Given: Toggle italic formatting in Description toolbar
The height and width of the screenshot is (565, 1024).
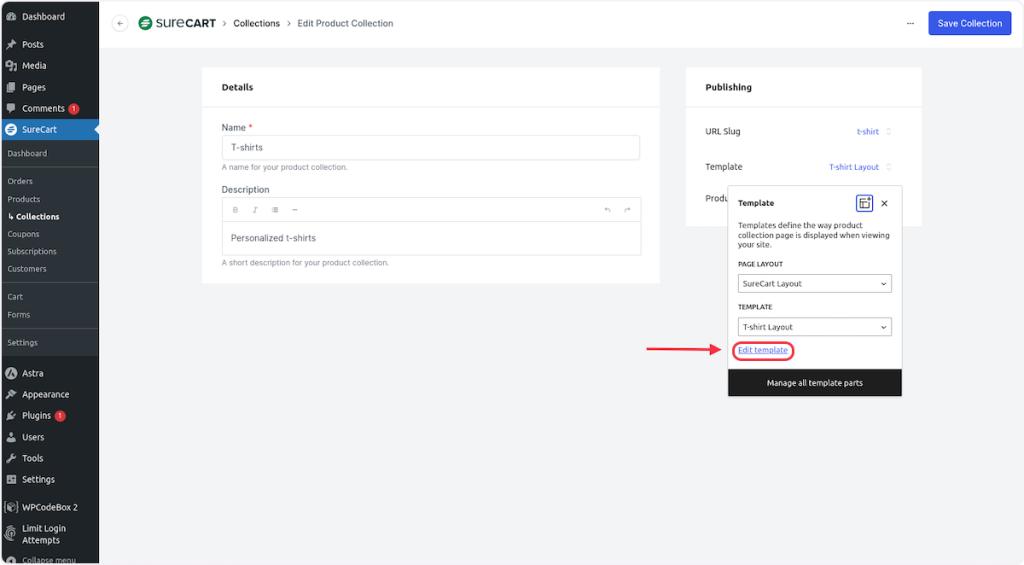Looking at the screenshot, I should pyautogui.click(x=255, y=210).
